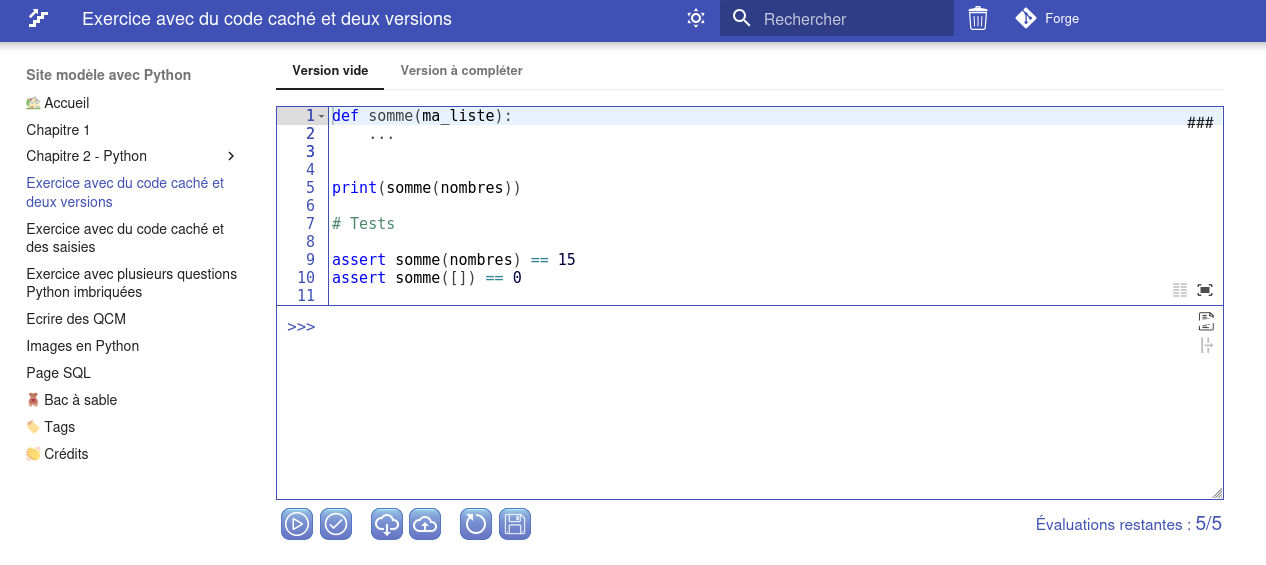Focus the Rechercher search field

(x=837, y=18)
